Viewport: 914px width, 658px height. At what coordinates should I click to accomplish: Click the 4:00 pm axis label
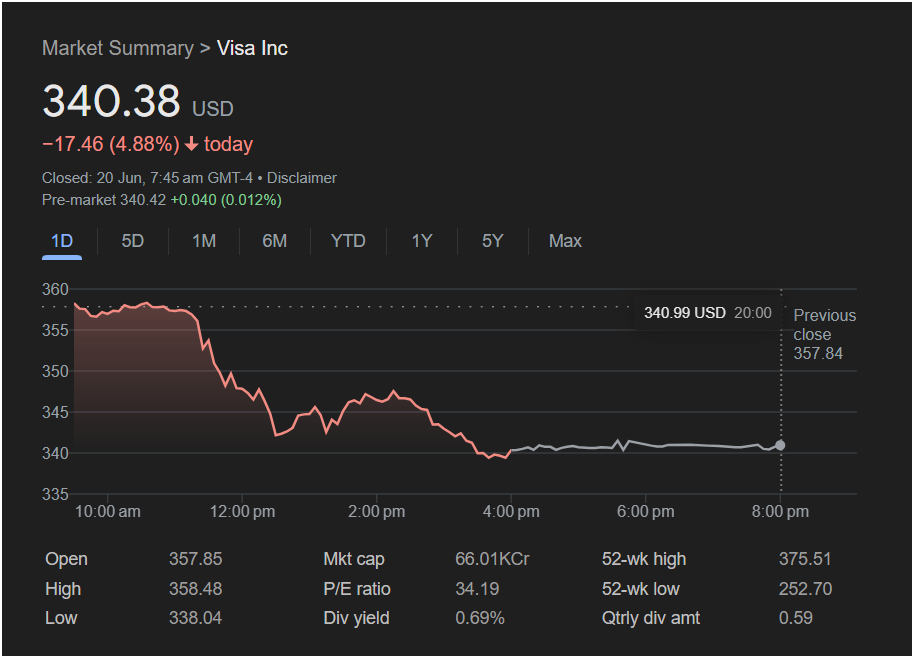pyautogui.click(x=511, y=512)
